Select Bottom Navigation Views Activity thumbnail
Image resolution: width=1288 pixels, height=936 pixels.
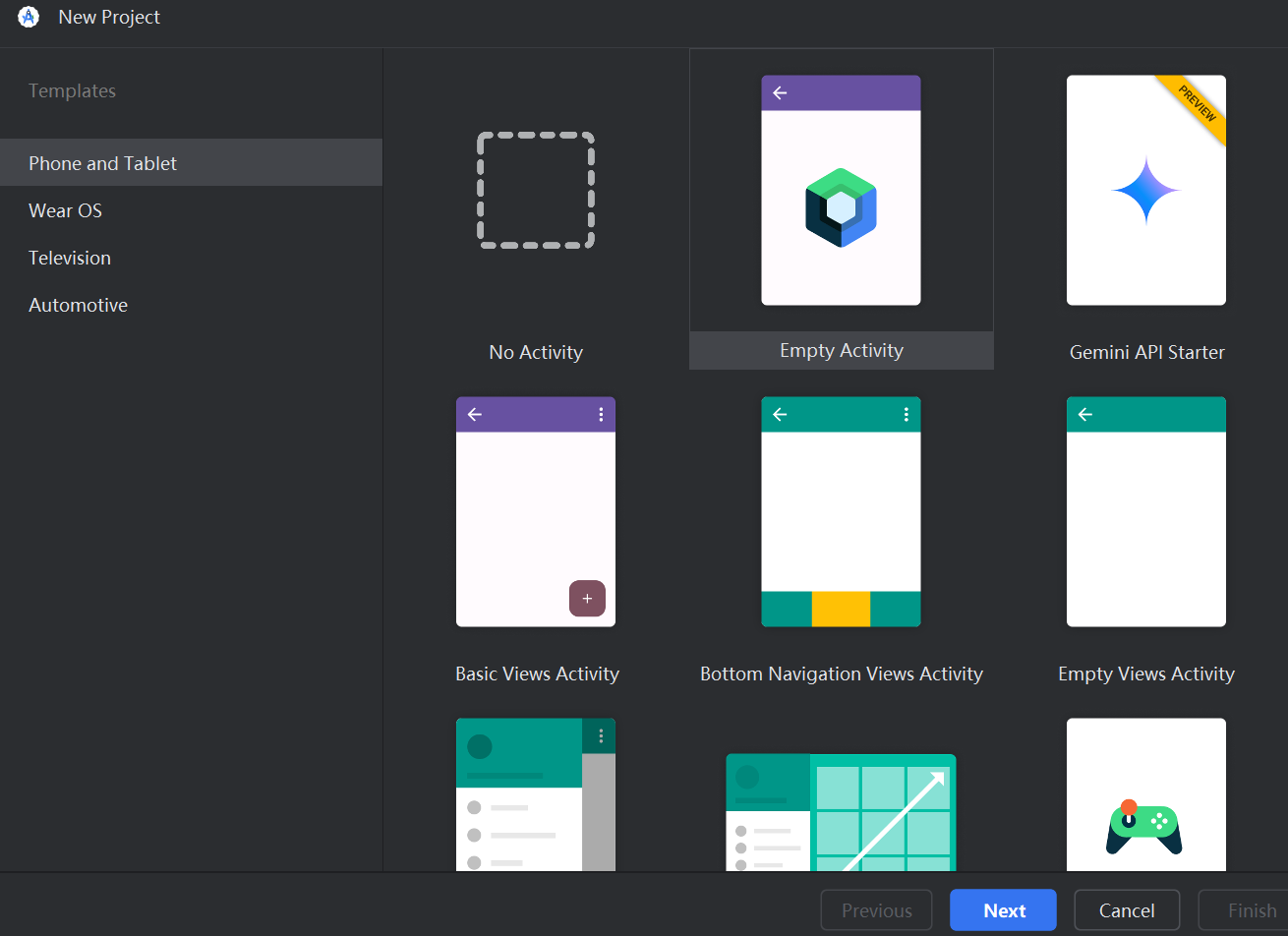(x=841, y=511)
